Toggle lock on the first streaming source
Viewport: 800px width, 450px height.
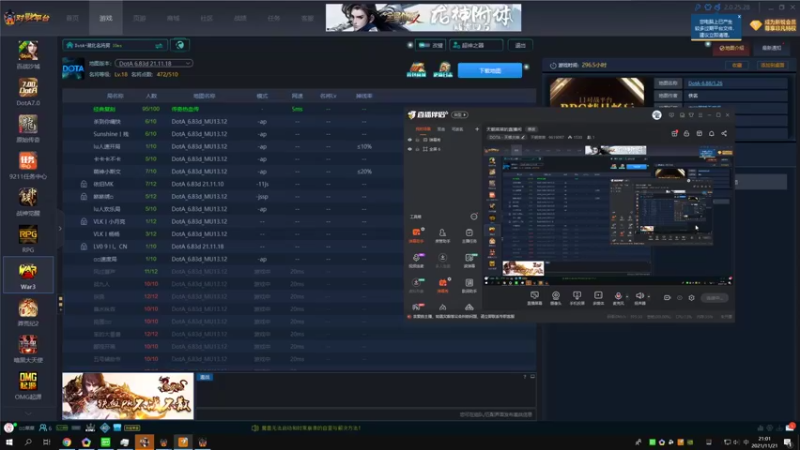click(x=417, y=139)
